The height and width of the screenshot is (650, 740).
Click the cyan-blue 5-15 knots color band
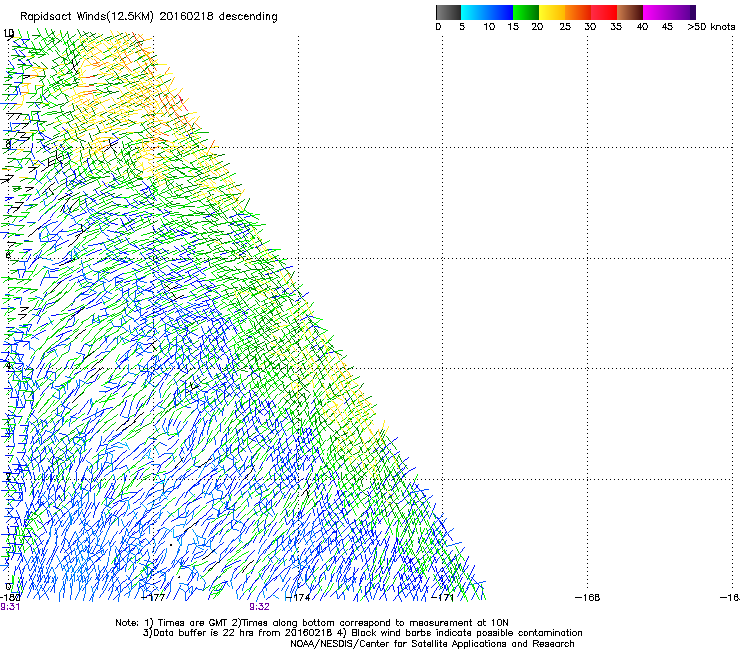487,12
